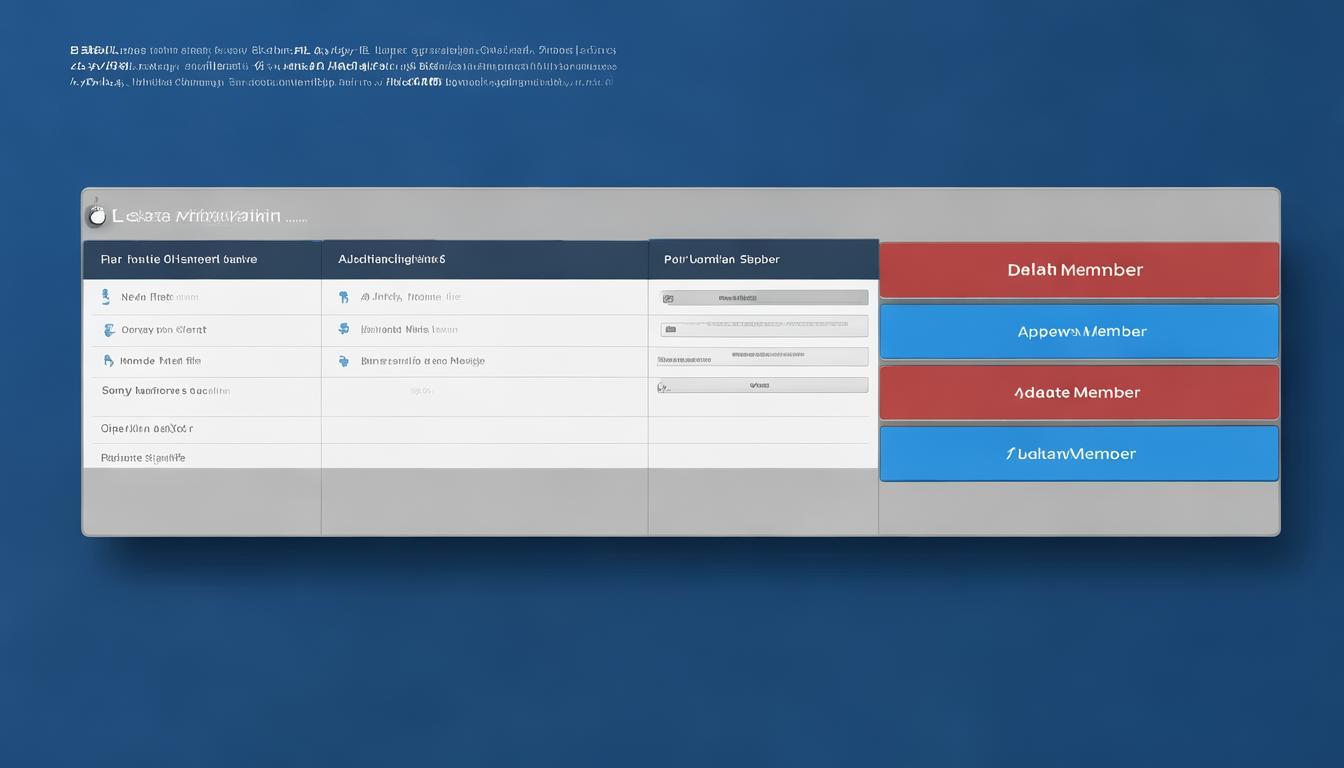Click the round app icon in the window title

point(96,215)
